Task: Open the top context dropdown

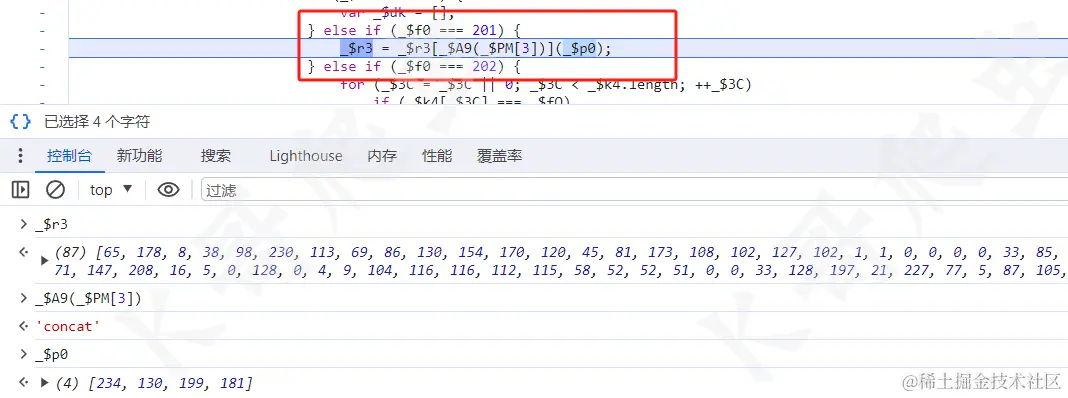Action: click(x=111, y=189)
